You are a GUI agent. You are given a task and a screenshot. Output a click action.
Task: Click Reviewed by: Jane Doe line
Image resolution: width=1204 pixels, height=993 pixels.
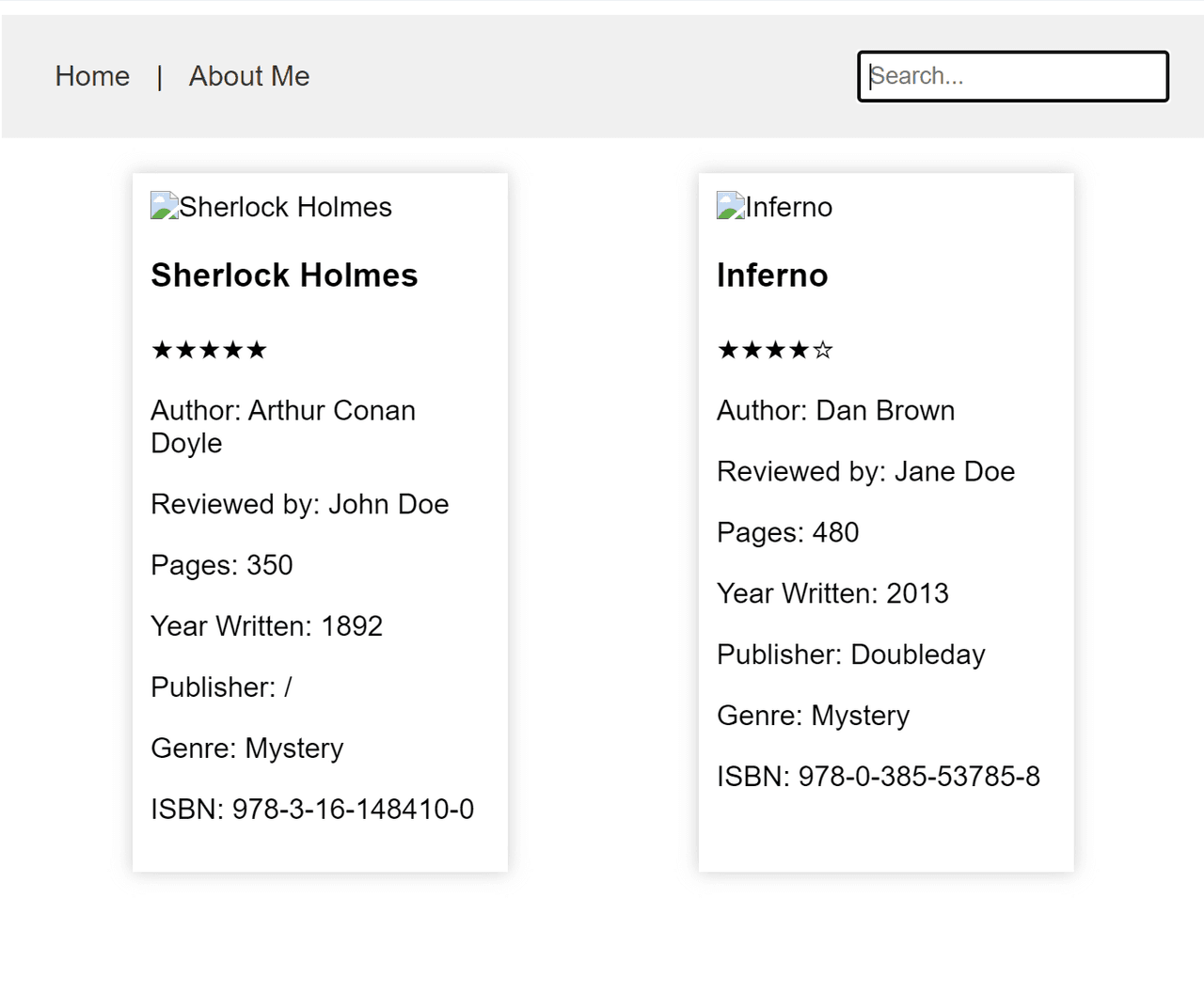point(865,472)
